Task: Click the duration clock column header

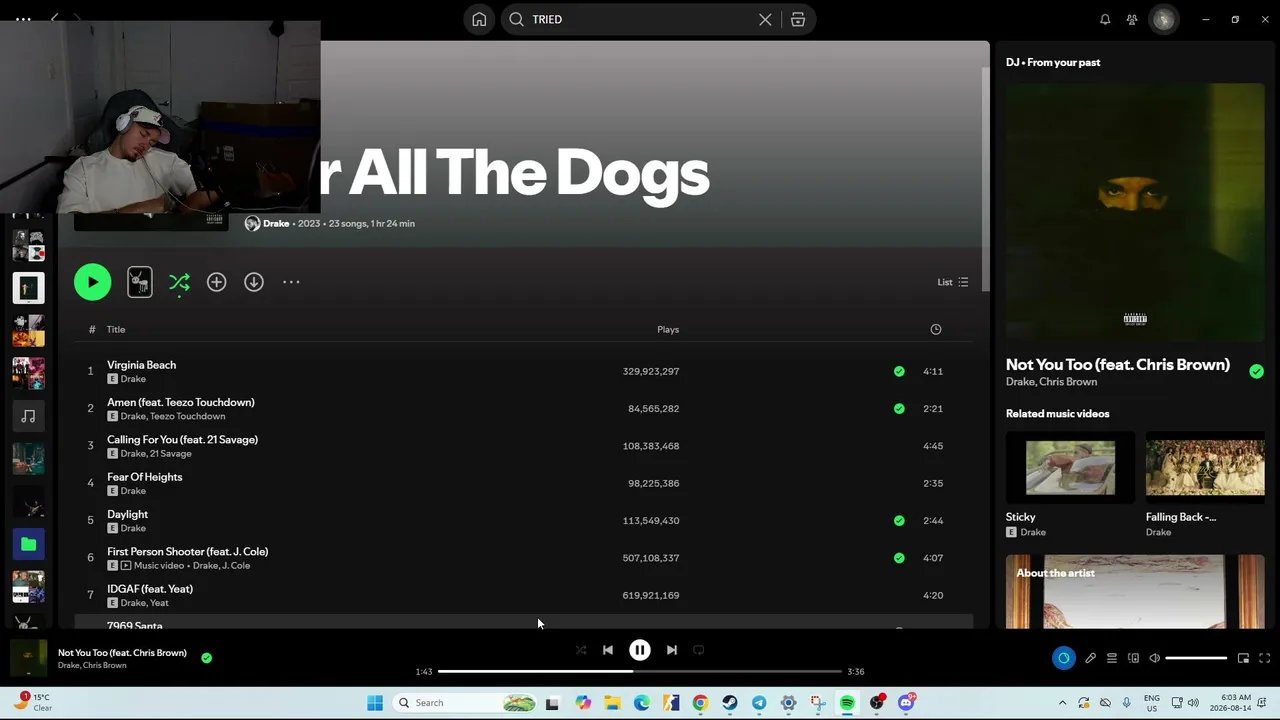Action: point(936,329)
